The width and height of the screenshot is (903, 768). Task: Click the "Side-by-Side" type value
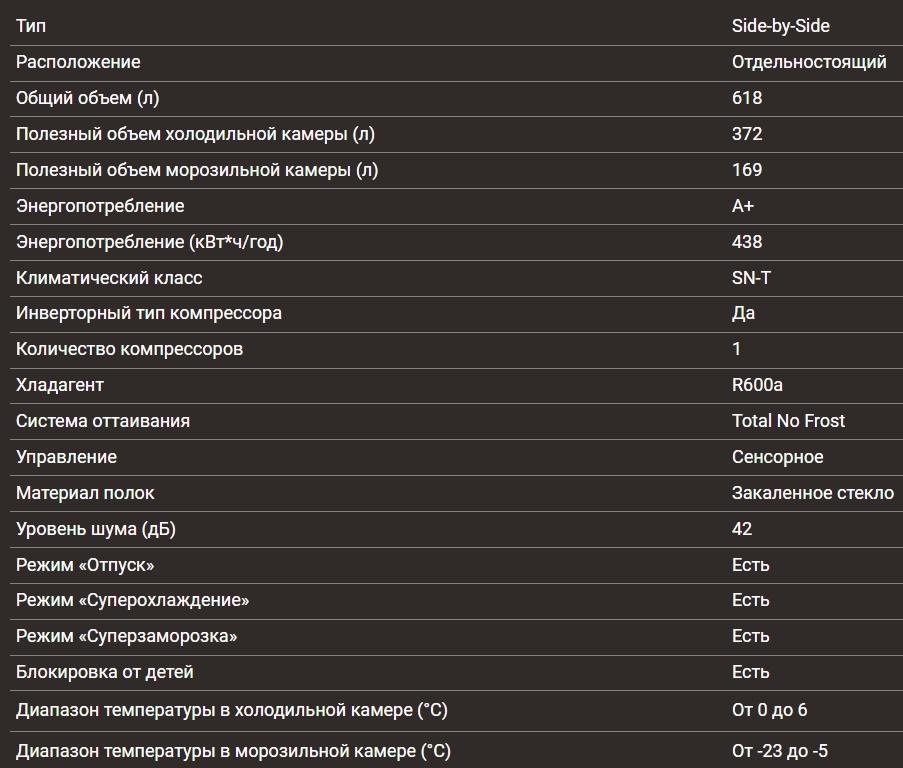coord(780,26)
